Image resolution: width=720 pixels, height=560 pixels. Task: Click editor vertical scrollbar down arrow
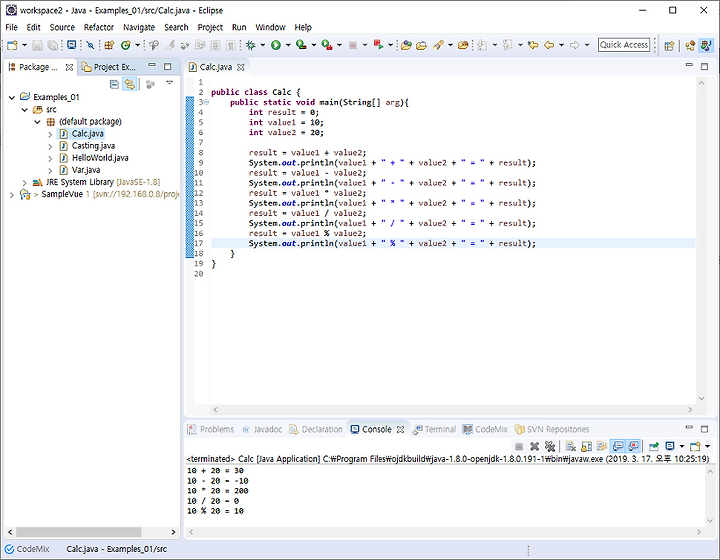[x=701, y=398]
